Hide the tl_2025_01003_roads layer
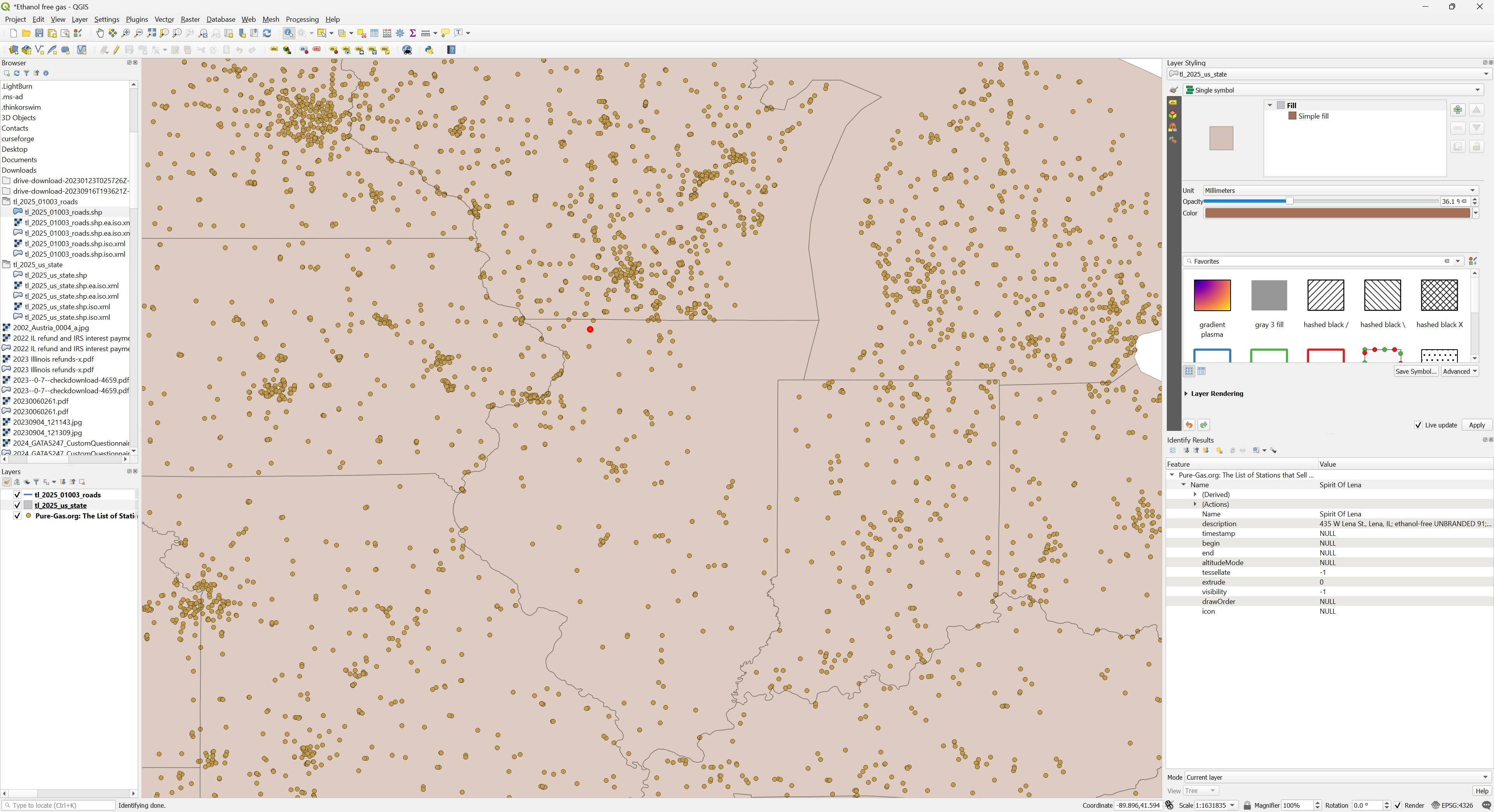Image resolution: width=1494 pixels, height=812 pixels. [x=18, y=495]
